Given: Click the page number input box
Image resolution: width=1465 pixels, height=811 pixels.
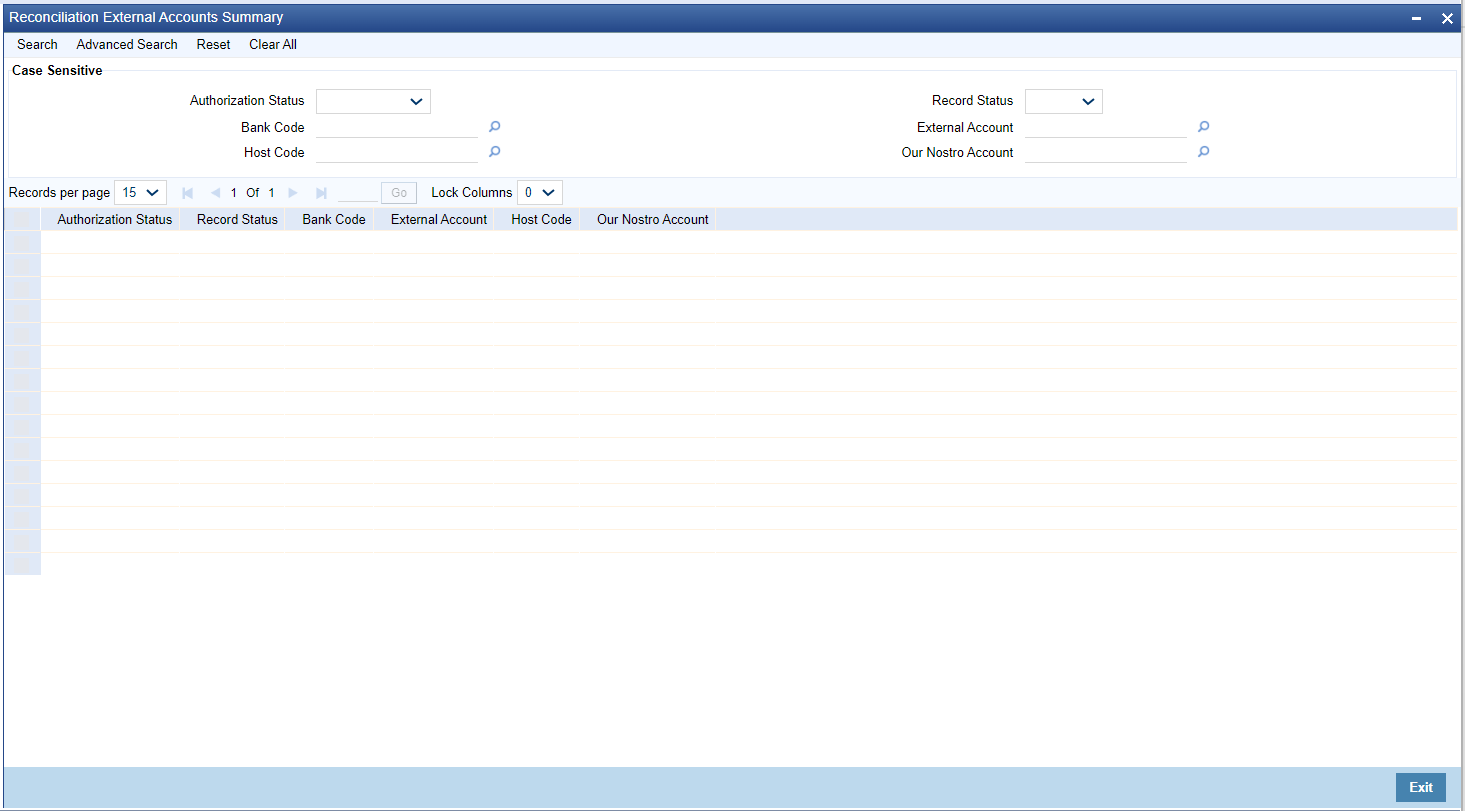Looking at the screenshot, I should (358, 193).
